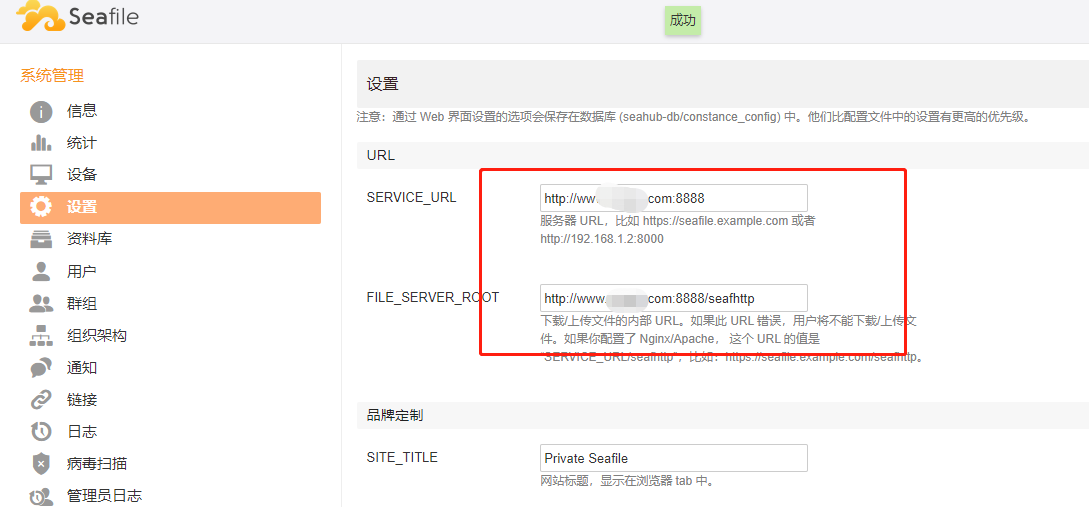Click the 设置 gear icon

click(x=41, y=207)
